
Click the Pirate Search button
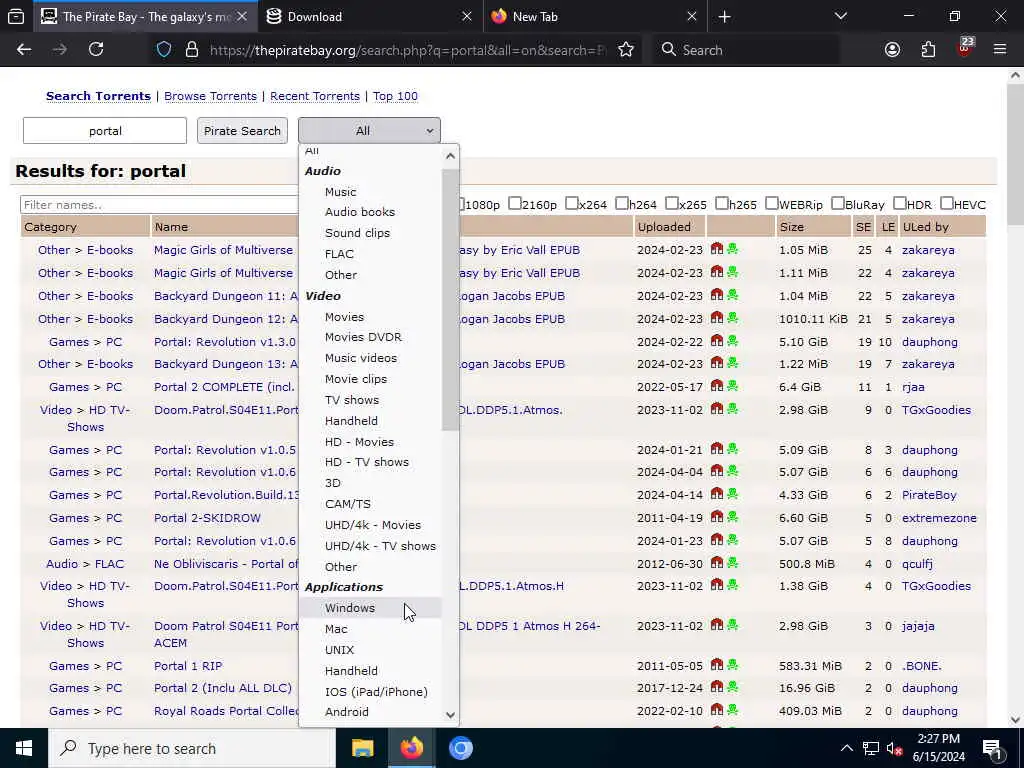coord(242,131)
